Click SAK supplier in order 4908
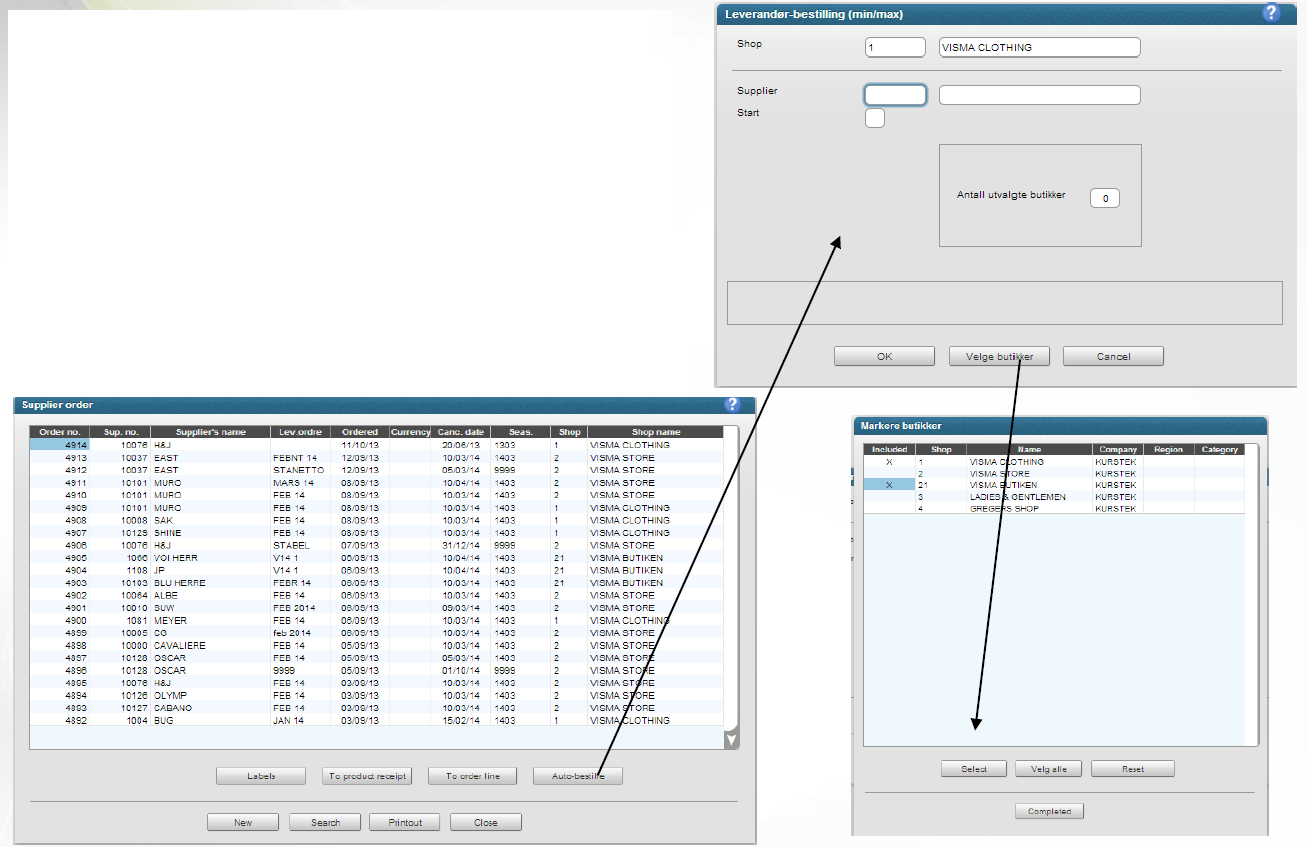Screen dimensions: 1307x847 point(162,520)
